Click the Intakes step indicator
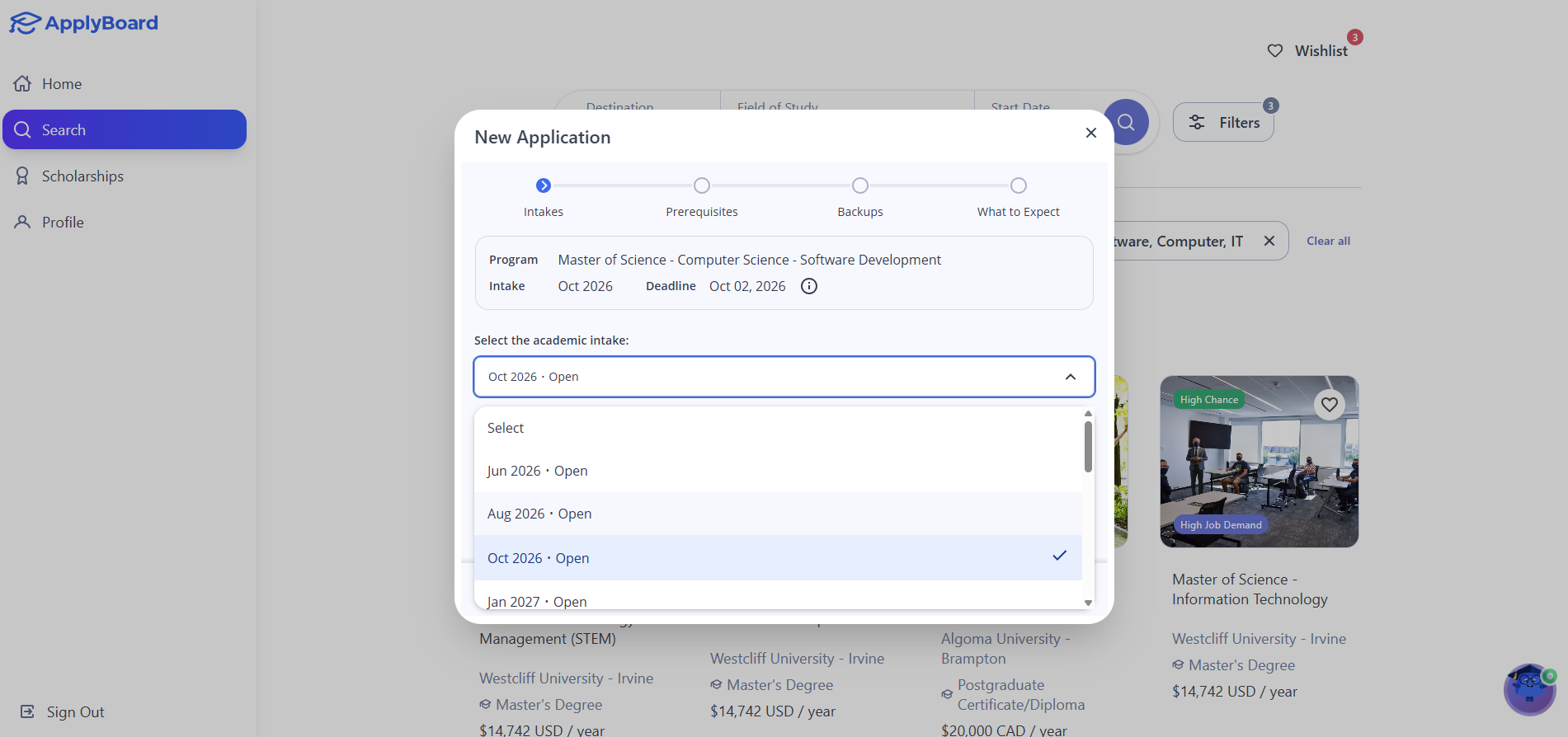Image resolution: width=1568 pixels, height=737 pixels. [x=544, y=185]
